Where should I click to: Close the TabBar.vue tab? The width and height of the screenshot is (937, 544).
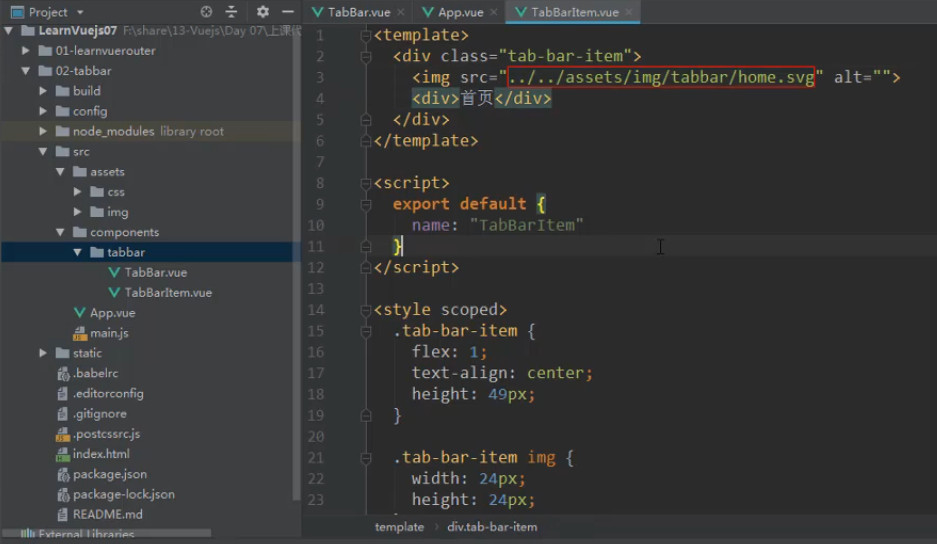tap(400, 12)
